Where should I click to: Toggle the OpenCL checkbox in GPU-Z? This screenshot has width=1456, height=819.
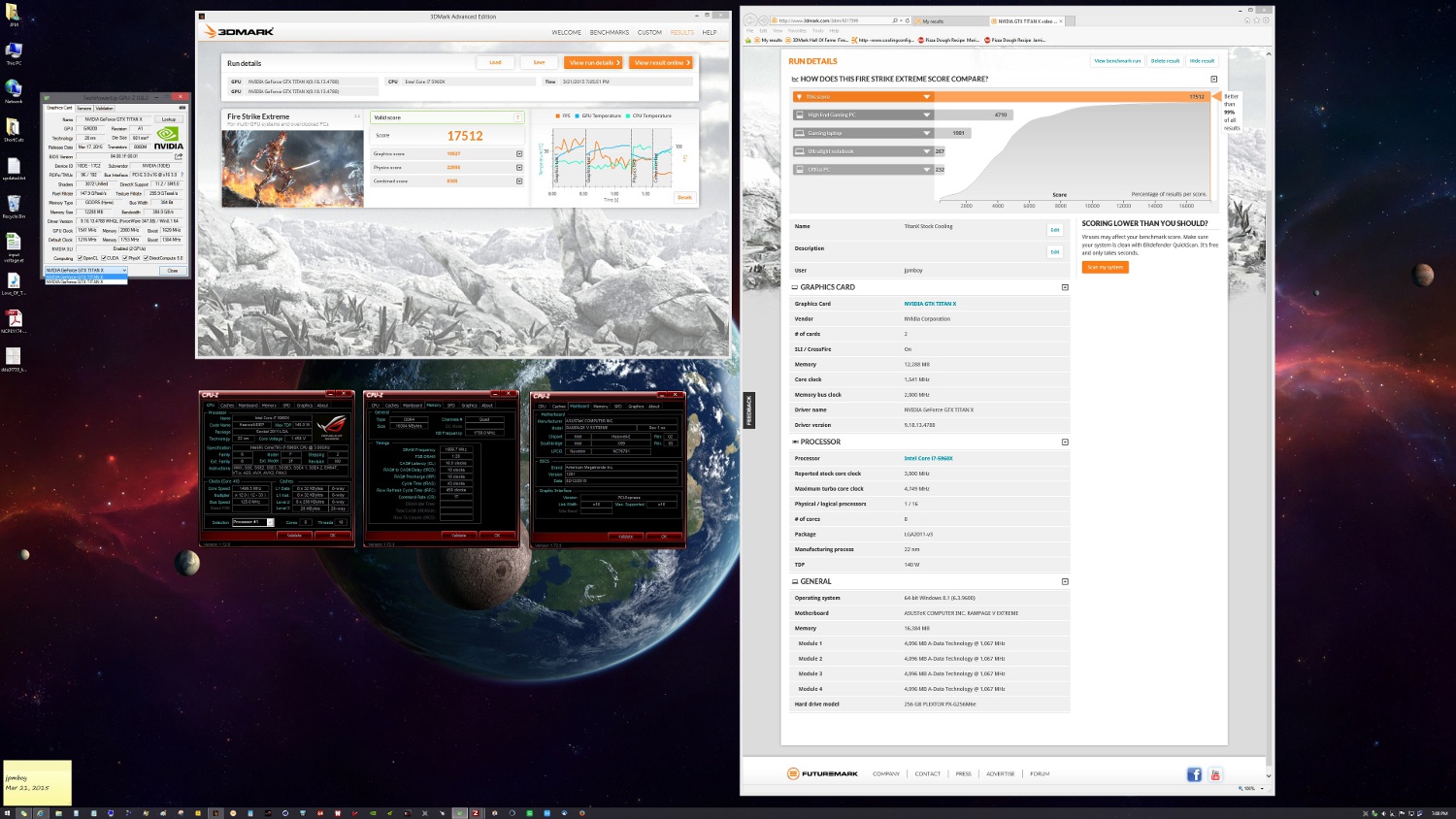click(x=81, y=258)
